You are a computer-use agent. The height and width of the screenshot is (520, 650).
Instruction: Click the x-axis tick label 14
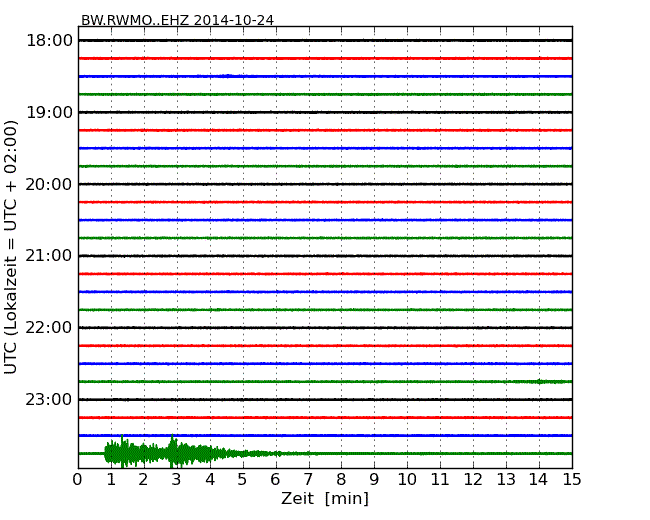click(539, 480)
